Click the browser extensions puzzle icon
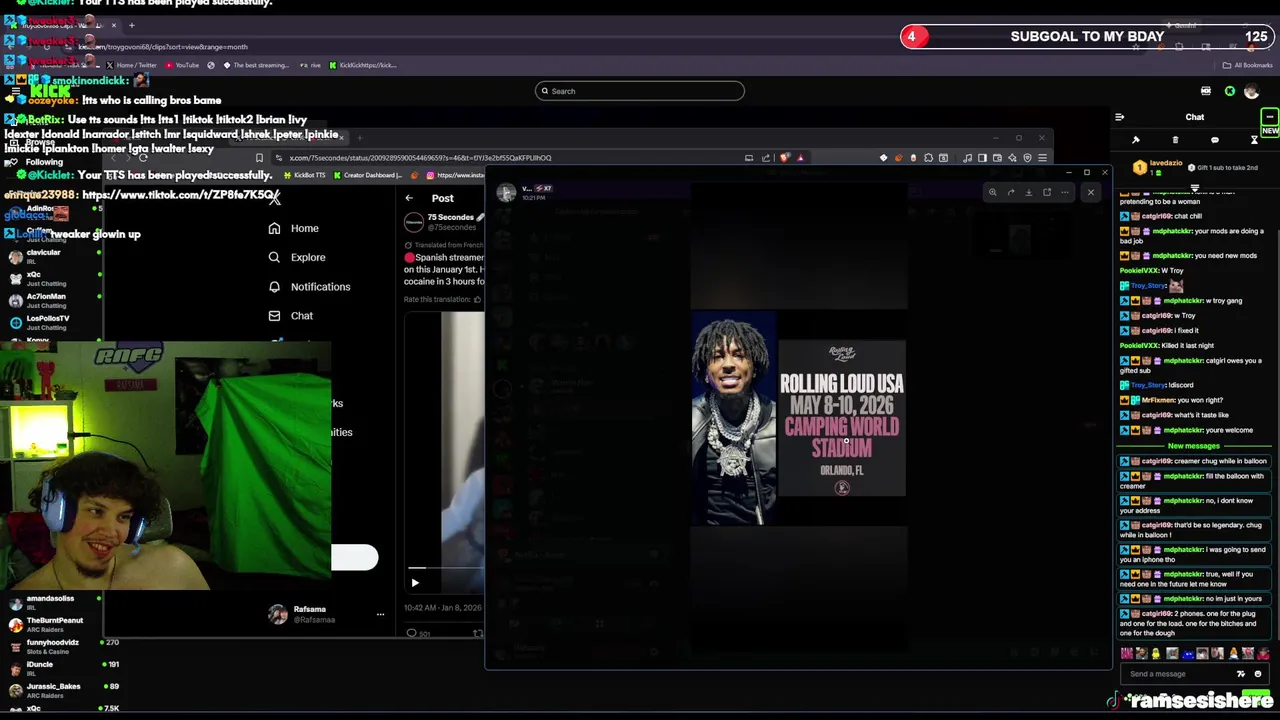1280x720 pixels. click(929, 158)
